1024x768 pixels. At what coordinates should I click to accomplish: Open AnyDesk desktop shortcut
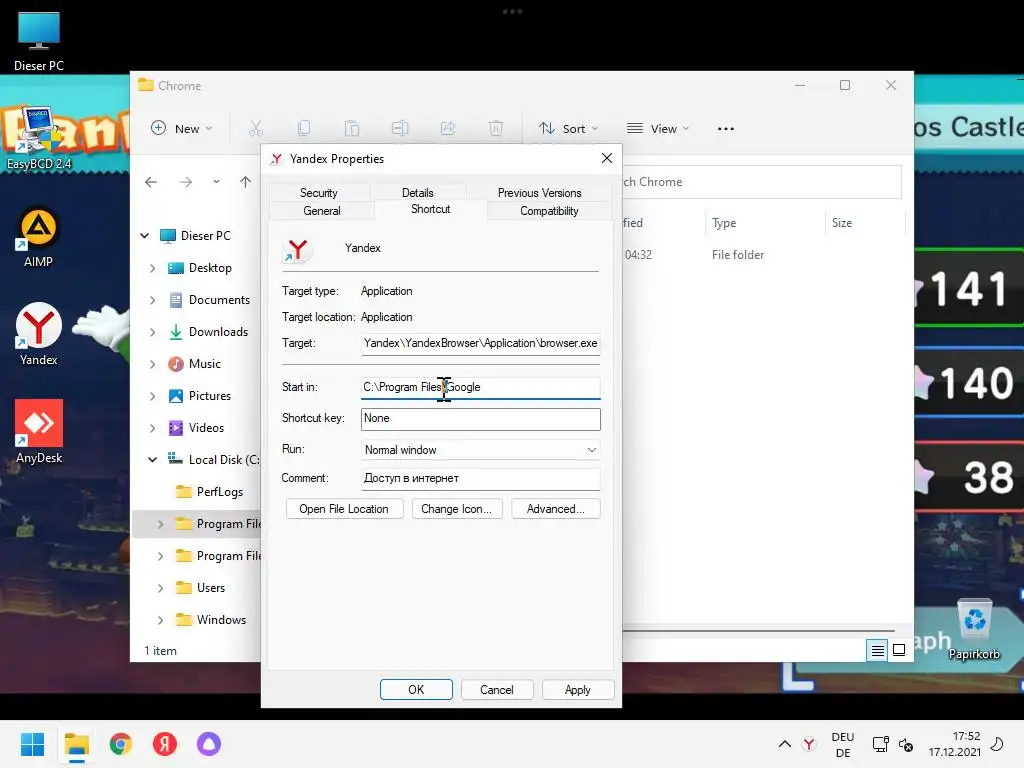coord(39,432)
